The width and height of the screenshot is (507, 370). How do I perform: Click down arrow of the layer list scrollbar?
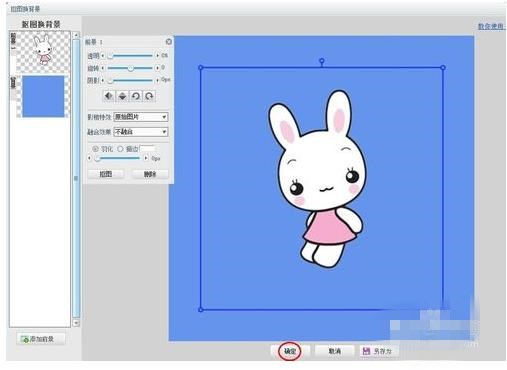pos(76,323)
